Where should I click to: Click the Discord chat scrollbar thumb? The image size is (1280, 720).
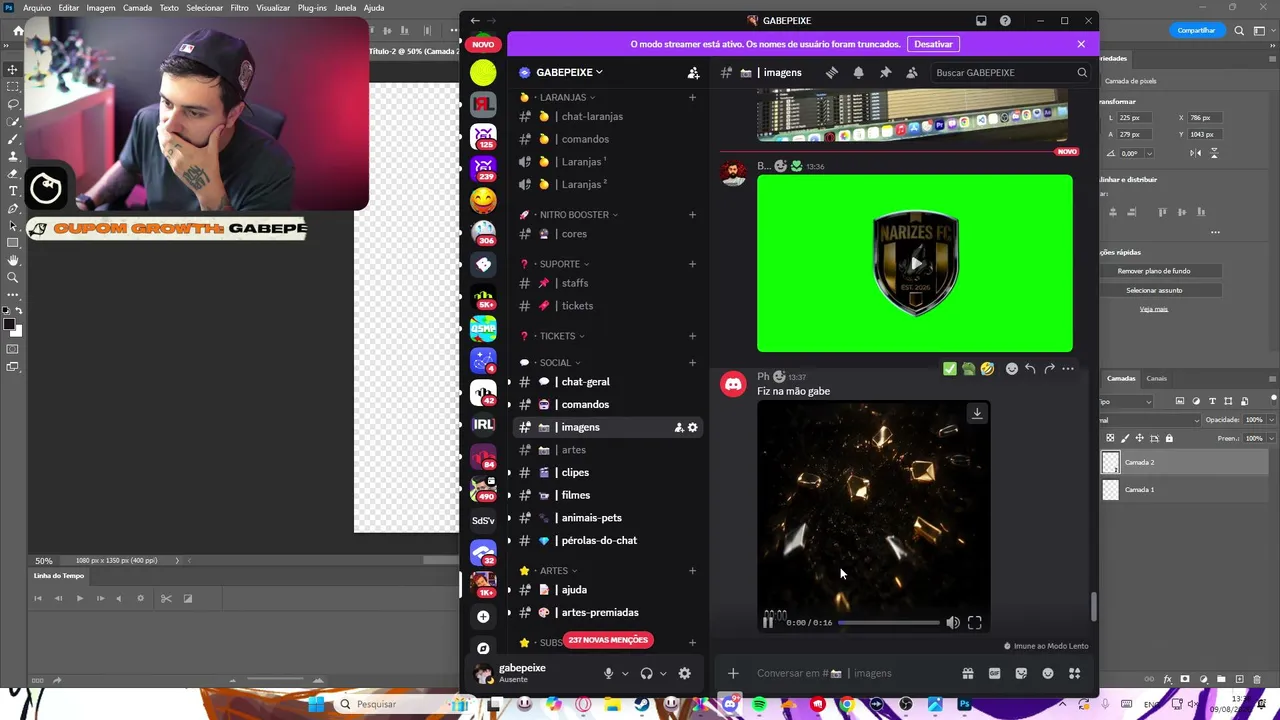[x=1093, y=607]
